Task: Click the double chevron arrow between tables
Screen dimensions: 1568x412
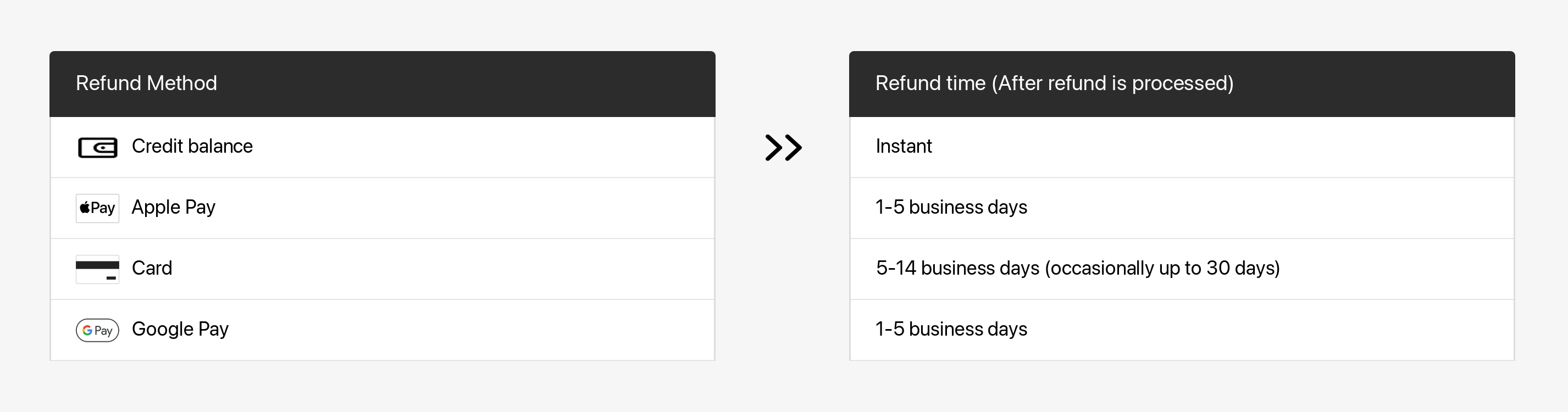Action: (x=783, y=147)
